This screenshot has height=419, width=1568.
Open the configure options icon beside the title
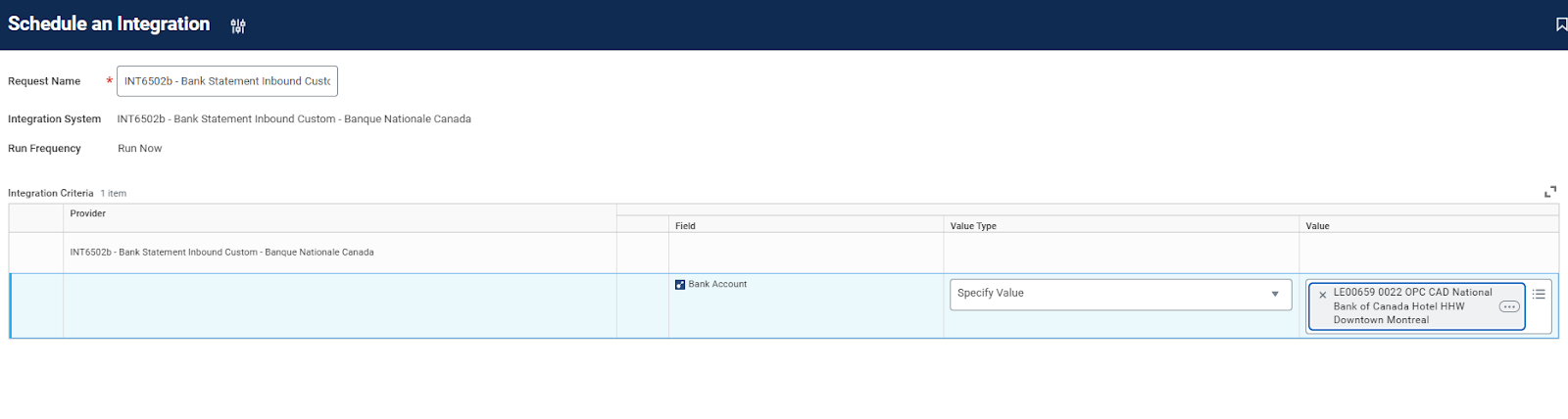click(x=238, y=26)
